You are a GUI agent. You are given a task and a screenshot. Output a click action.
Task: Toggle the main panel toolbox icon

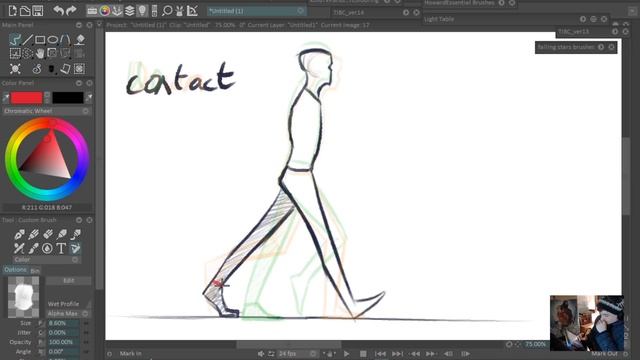click(x=92, y=11)
